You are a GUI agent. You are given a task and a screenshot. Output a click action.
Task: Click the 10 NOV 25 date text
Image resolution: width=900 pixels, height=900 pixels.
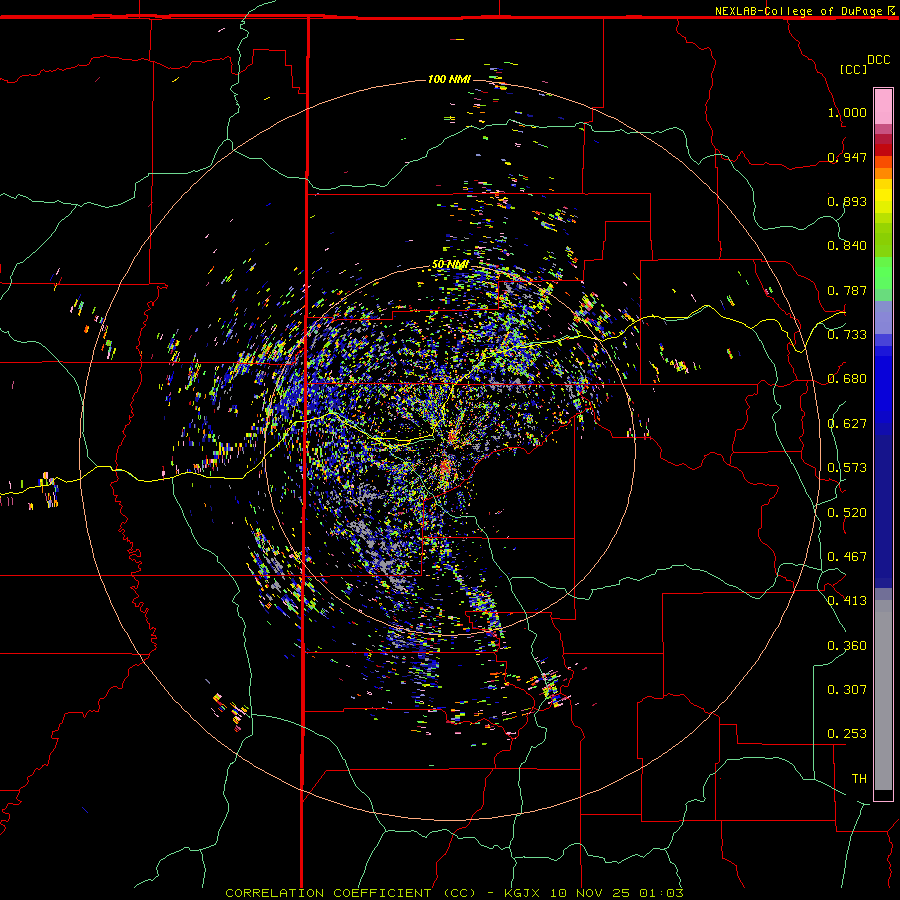point(589,893)
